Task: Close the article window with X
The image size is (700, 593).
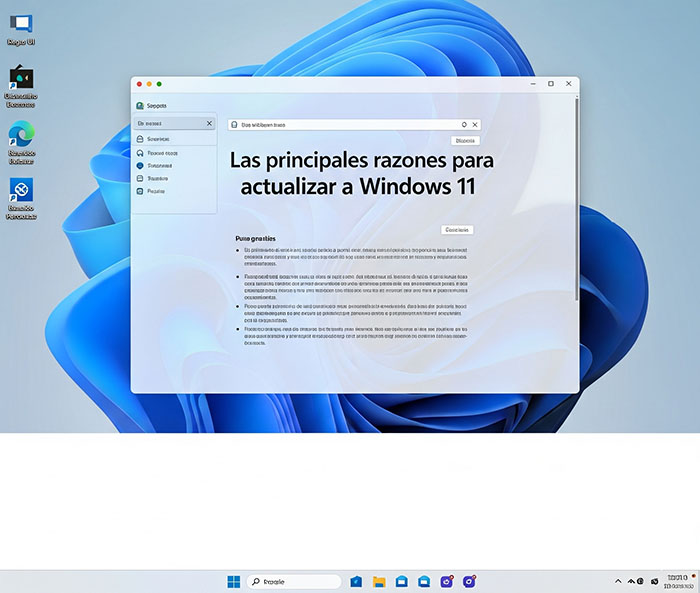Action: (569, 84)
